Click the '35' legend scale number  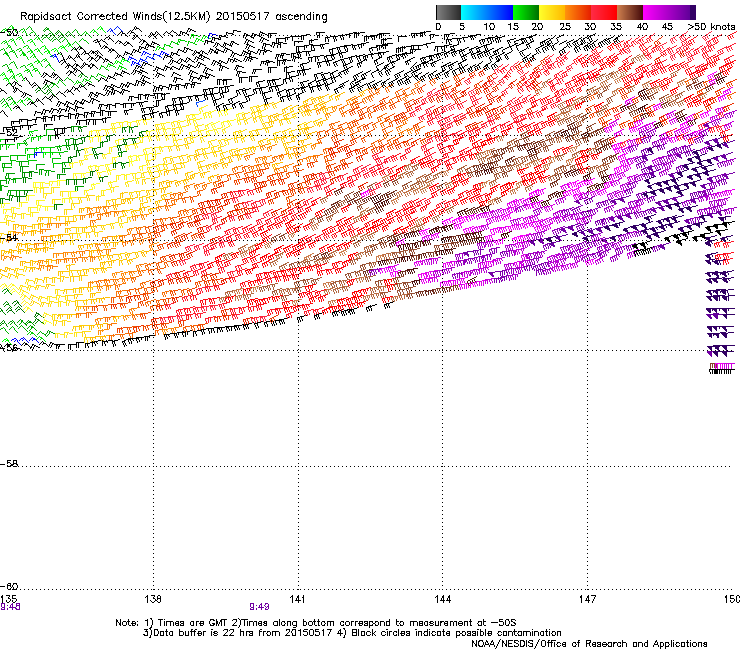pyautogui.click(x=616, y=27)
